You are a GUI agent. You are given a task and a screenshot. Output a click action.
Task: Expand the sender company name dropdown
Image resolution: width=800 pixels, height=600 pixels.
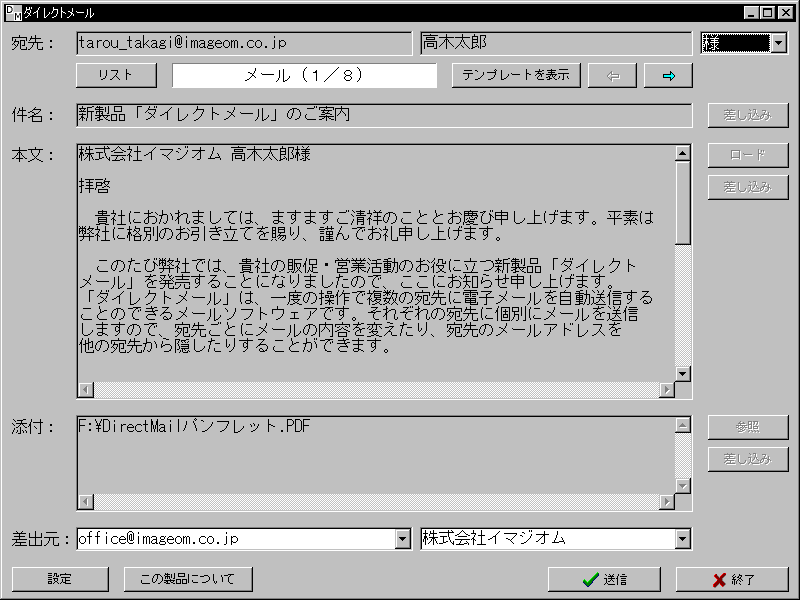(683, 539)
